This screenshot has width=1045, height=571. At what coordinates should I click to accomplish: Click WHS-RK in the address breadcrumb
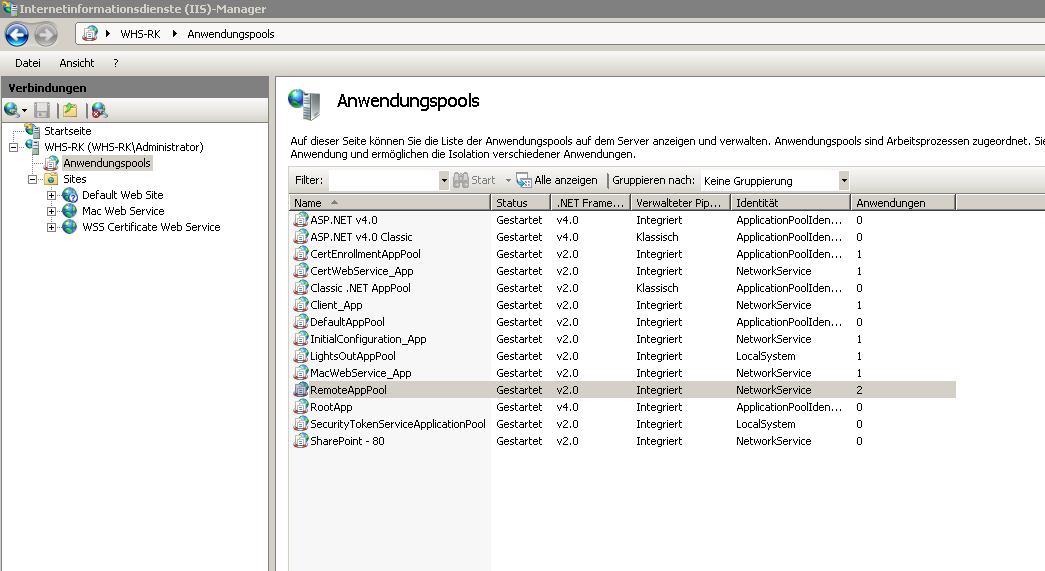(140, 34)
